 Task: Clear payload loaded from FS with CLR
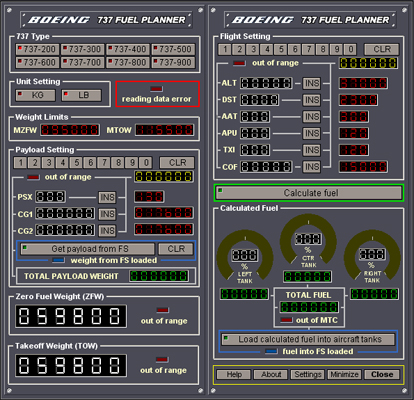click(x=176, y=249)
